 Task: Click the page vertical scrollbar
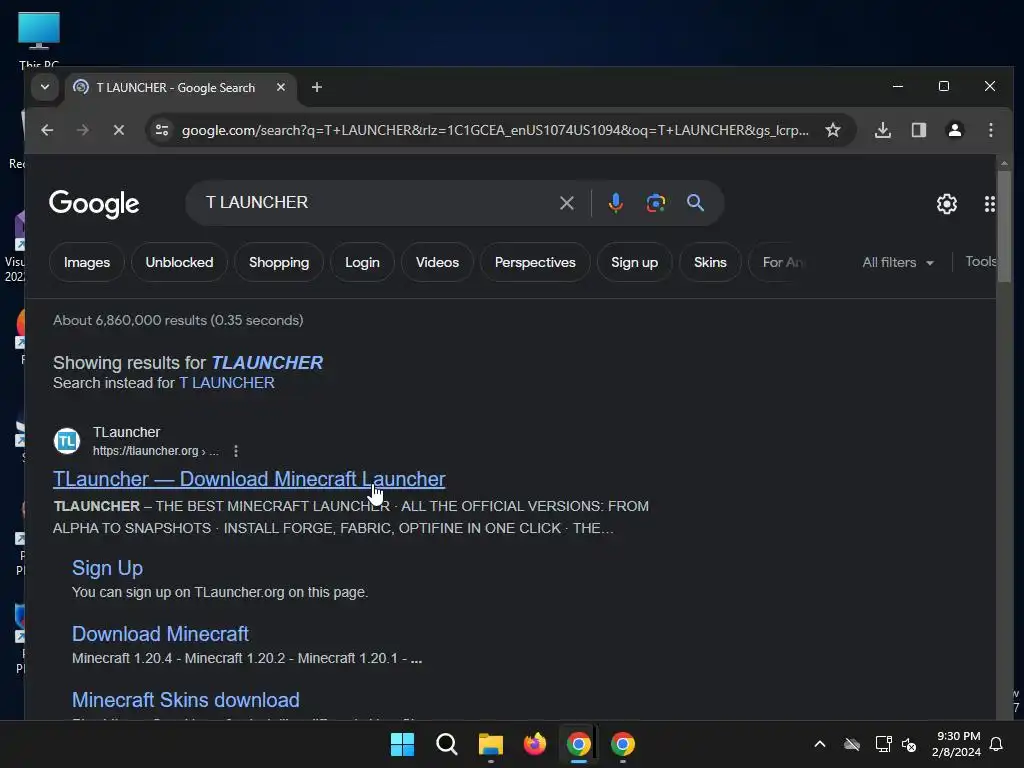click(1004, 225)
